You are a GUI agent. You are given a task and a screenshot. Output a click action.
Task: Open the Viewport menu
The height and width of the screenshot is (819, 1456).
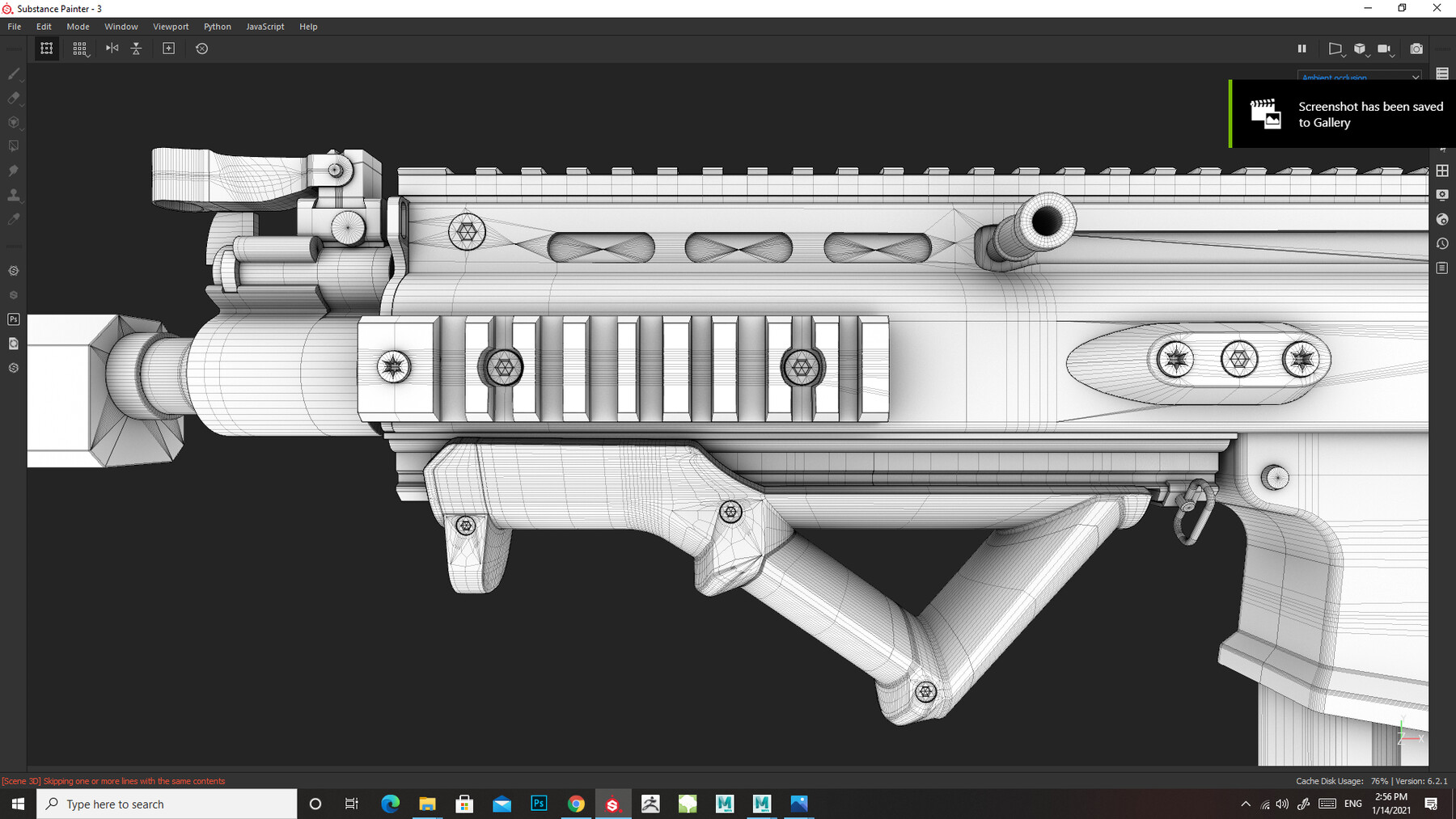coord(171,26)
